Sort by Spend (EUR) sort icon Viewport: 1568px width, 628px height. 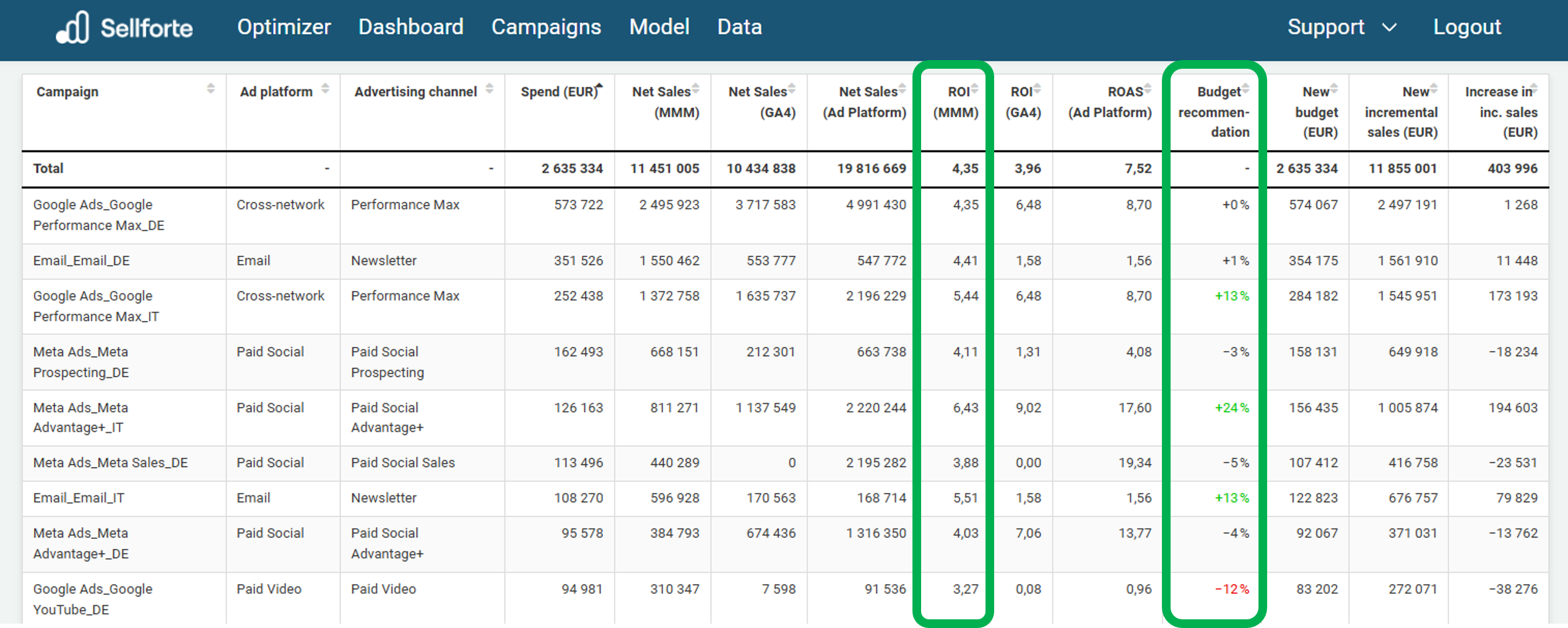(599, 87)
